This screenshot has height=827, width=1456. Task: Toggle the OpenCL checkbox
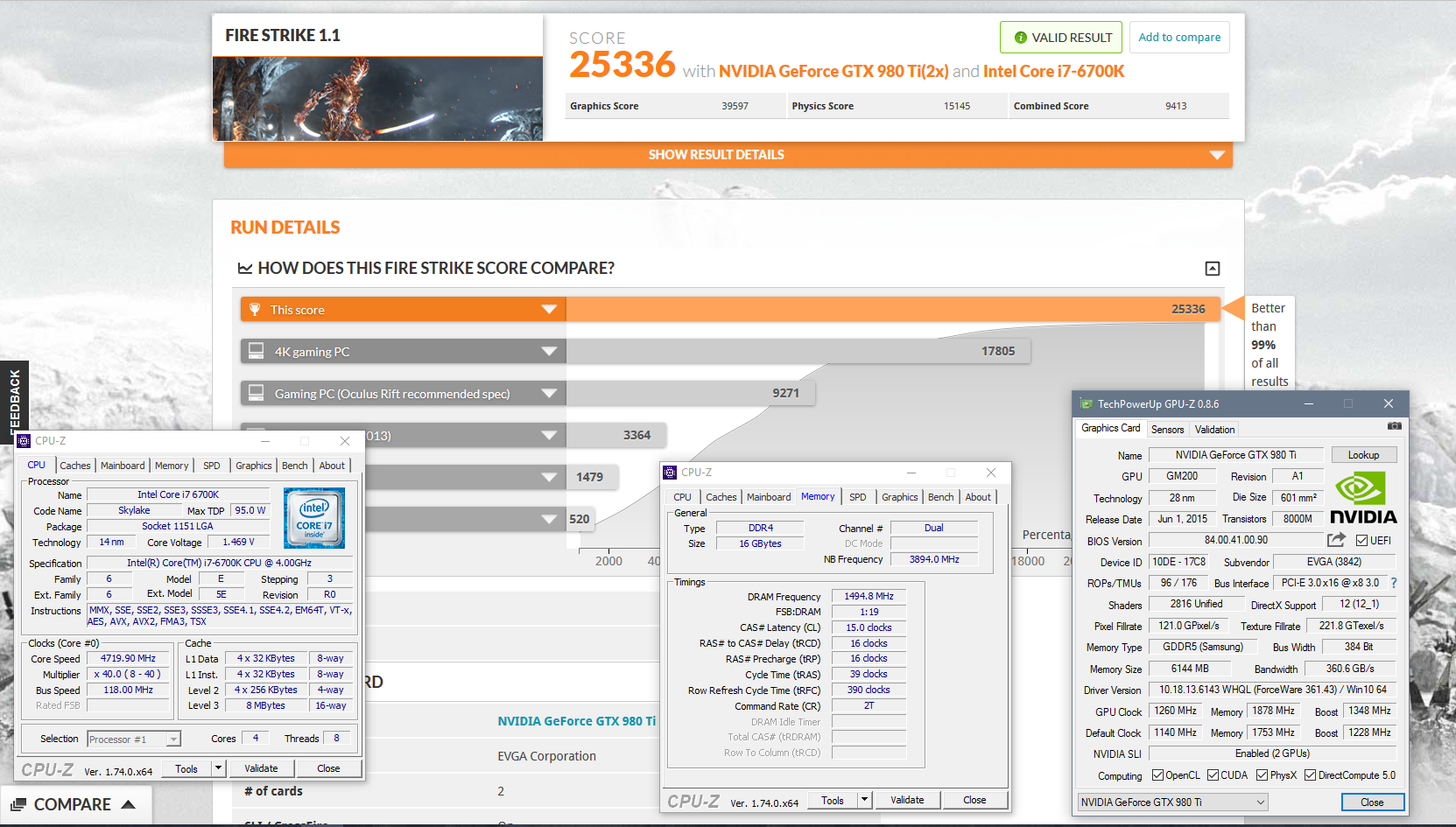click(1157, 775)
